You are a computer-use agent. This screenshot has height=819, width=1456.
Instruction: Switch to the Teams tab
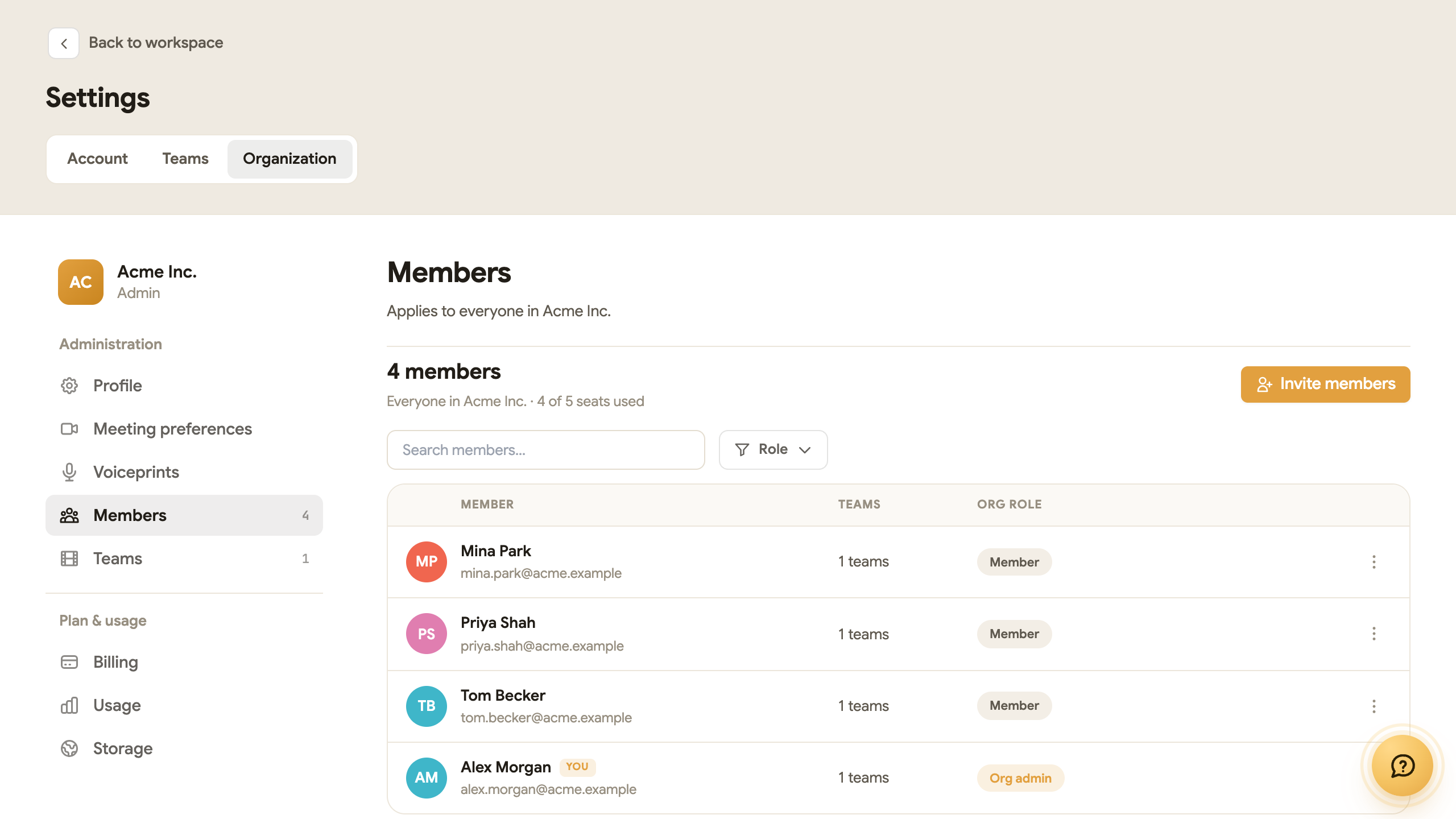click(x=185, y=159)
